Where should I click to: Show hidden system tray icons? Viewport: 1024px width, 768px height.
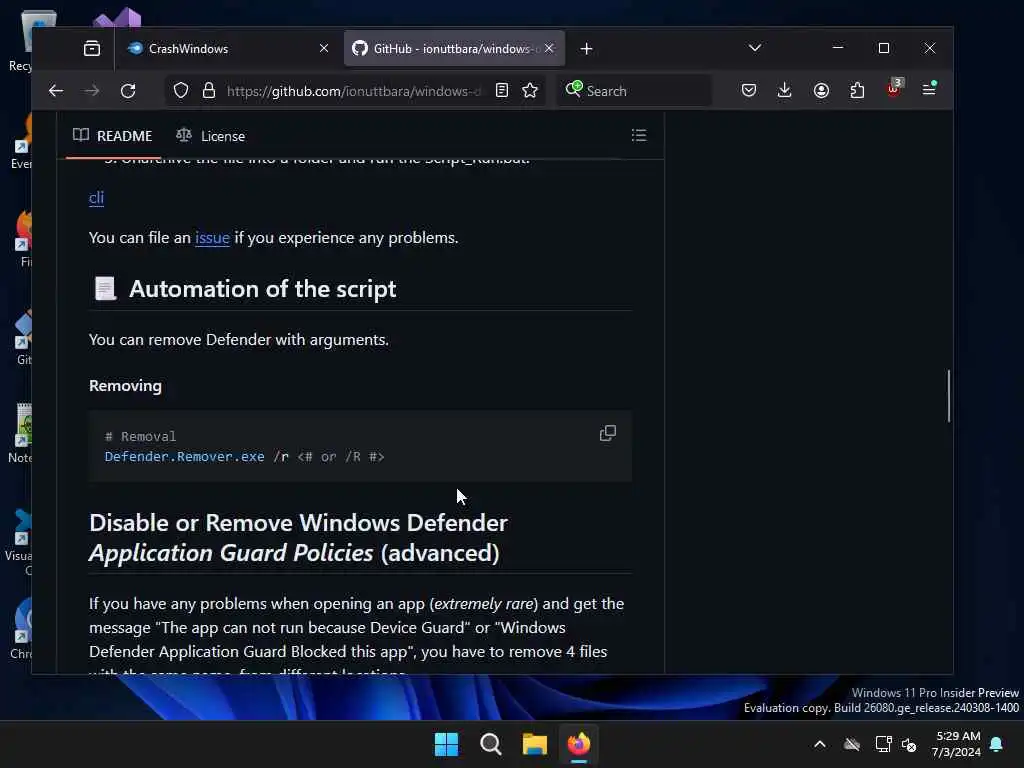[820, 744]
